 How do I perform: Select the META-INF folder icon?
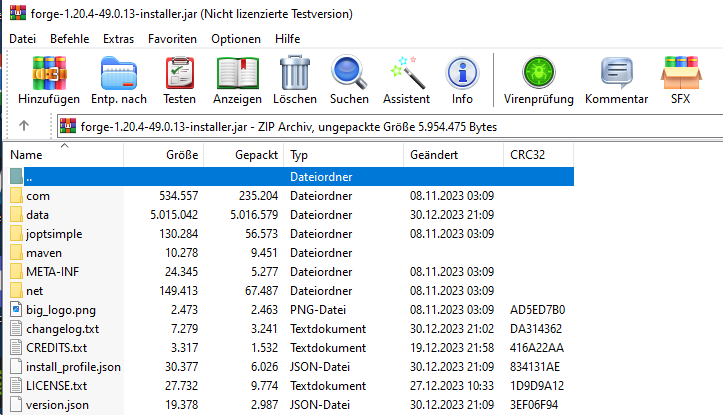tap(16, 272)
